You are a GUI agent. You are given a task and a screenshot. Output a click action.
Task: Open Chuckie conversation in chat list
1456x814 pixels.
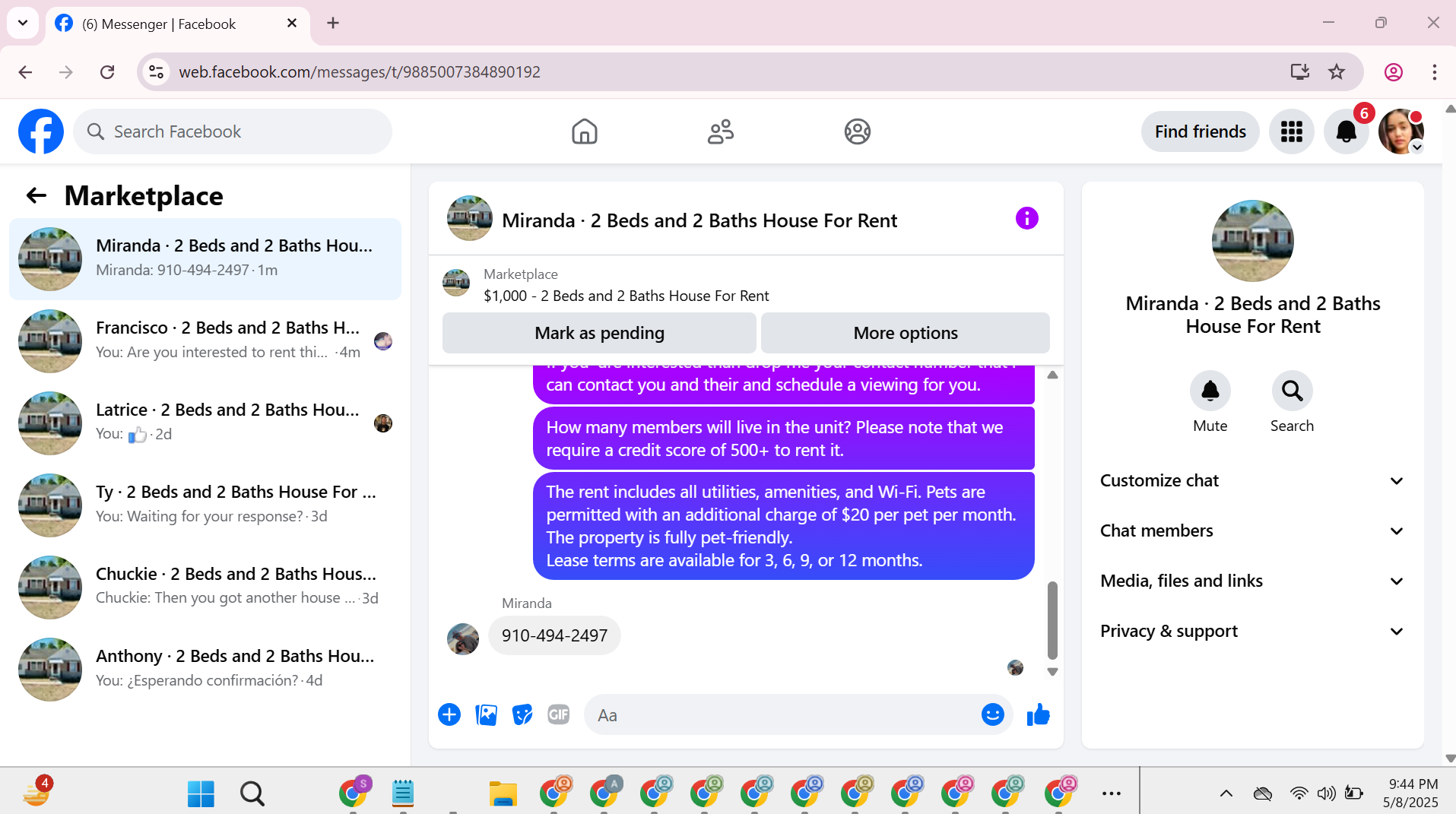tap(205, 588)
